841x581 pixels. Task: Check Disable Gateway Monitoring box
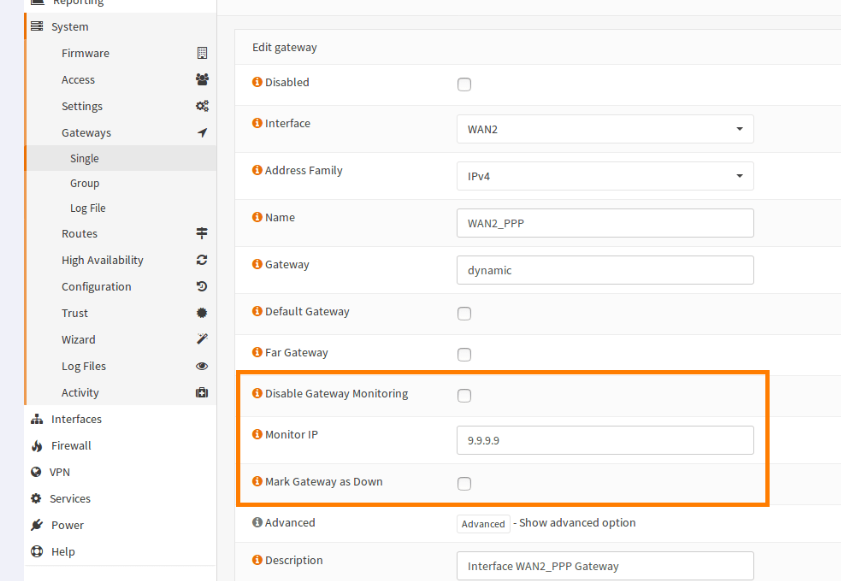point(464,396)
